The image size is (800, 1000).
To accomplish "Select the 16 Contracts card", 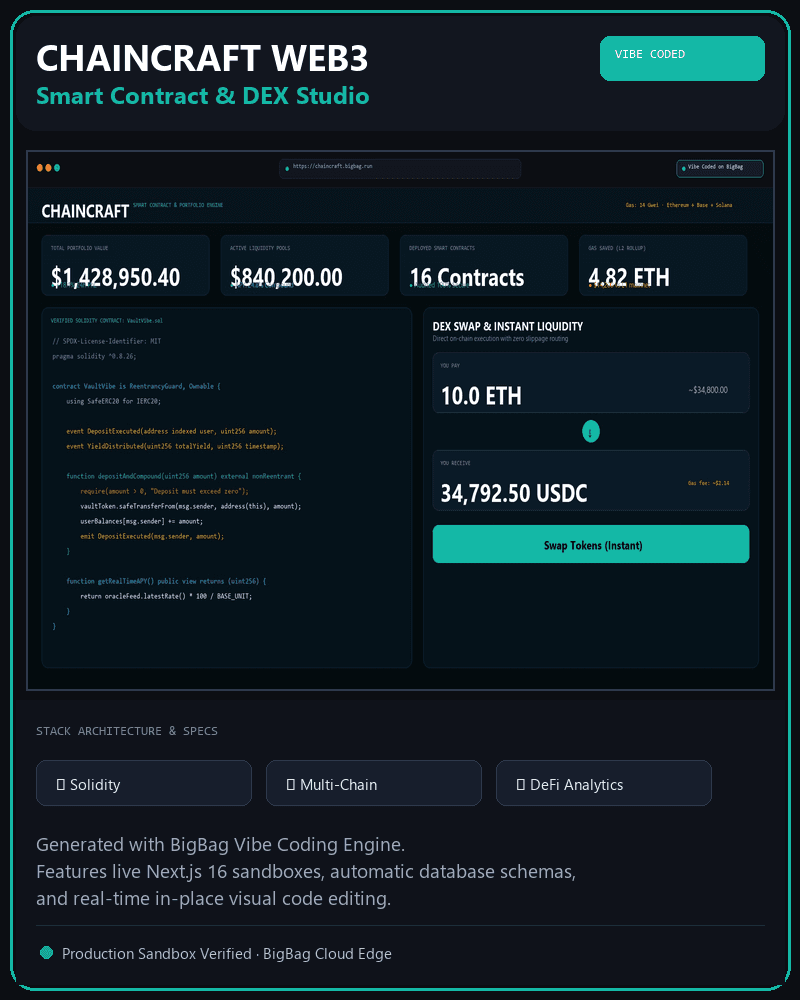I will pos(484,265).
